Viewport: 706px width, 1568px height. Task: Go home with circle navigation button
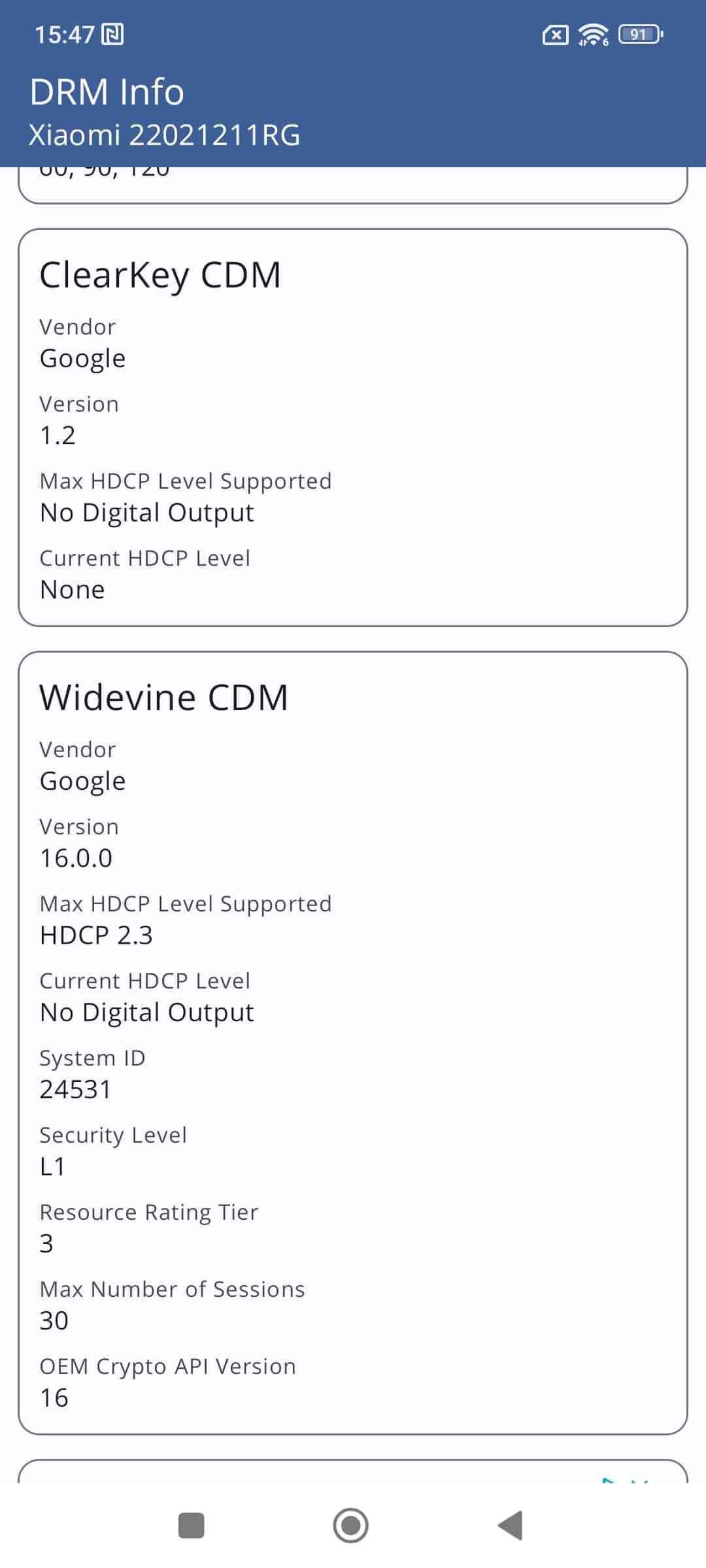[x=351, y=1526]
